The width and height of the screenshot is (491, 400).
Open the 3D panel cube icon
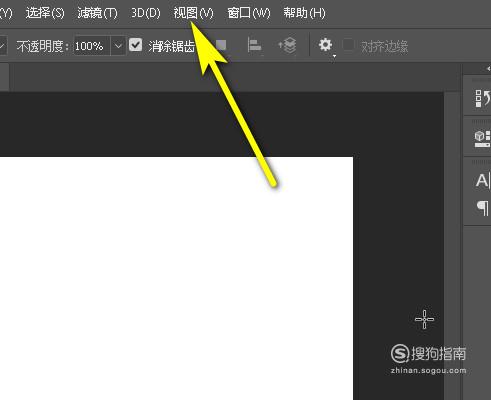coord(483,139)
